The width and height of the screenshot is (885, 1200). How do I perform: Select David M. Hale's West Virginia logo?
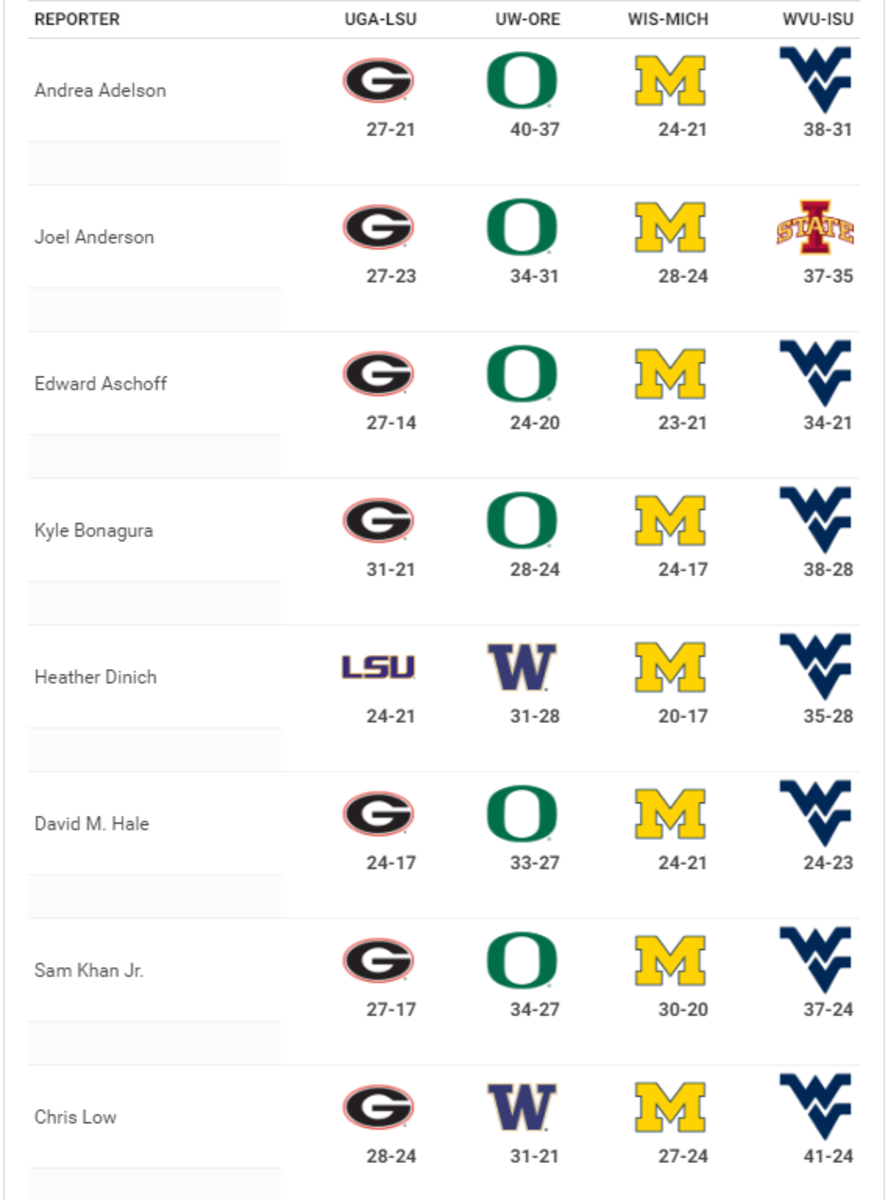[815, 813]
